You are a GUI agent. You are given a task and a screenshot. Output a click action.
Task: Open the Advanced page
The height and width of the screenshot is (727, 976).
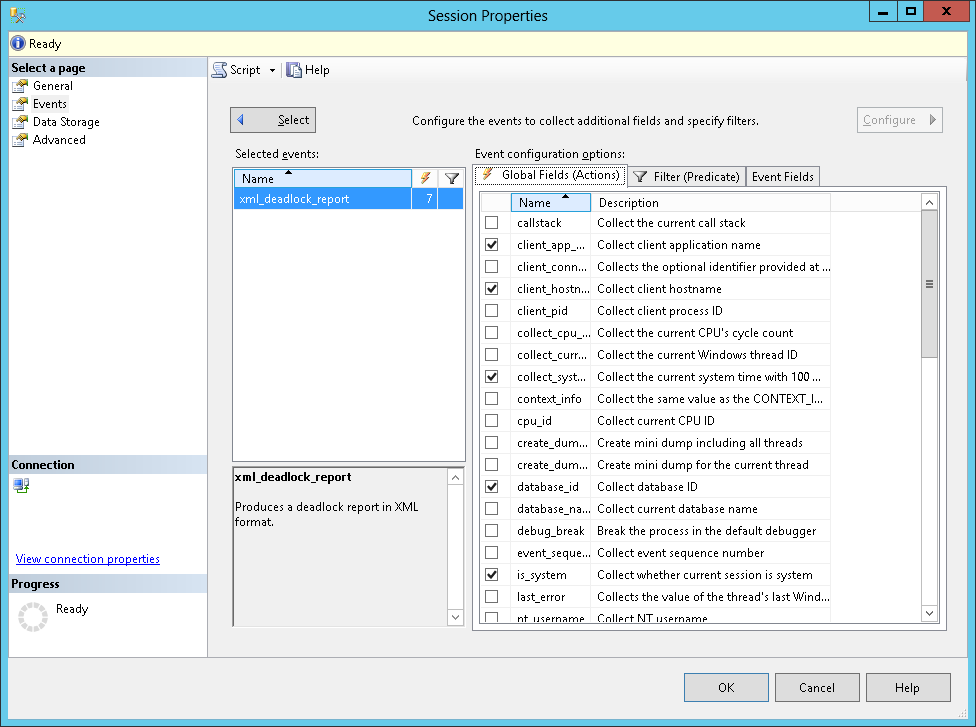[x=59, y=140]
